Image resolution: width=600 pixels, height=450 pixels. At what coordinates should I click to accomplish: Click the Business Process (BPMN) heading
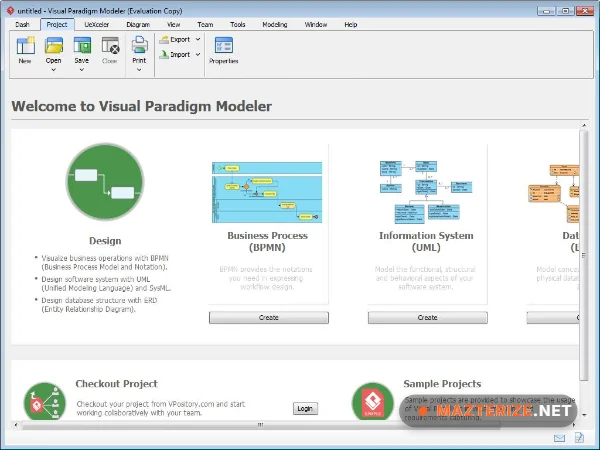point(267,241)
